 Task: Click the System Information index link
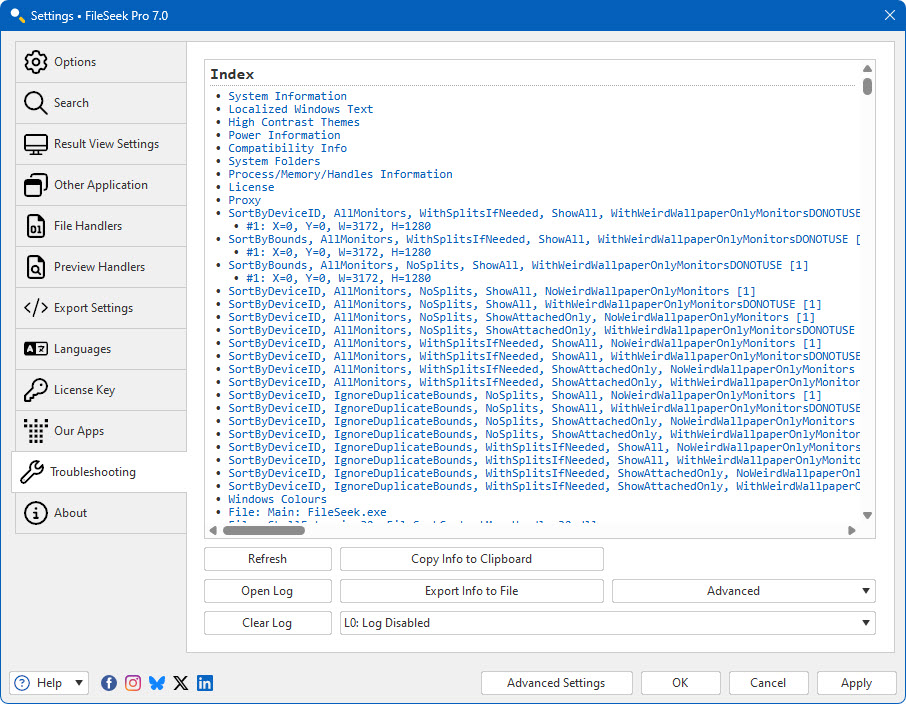(287, 97)
